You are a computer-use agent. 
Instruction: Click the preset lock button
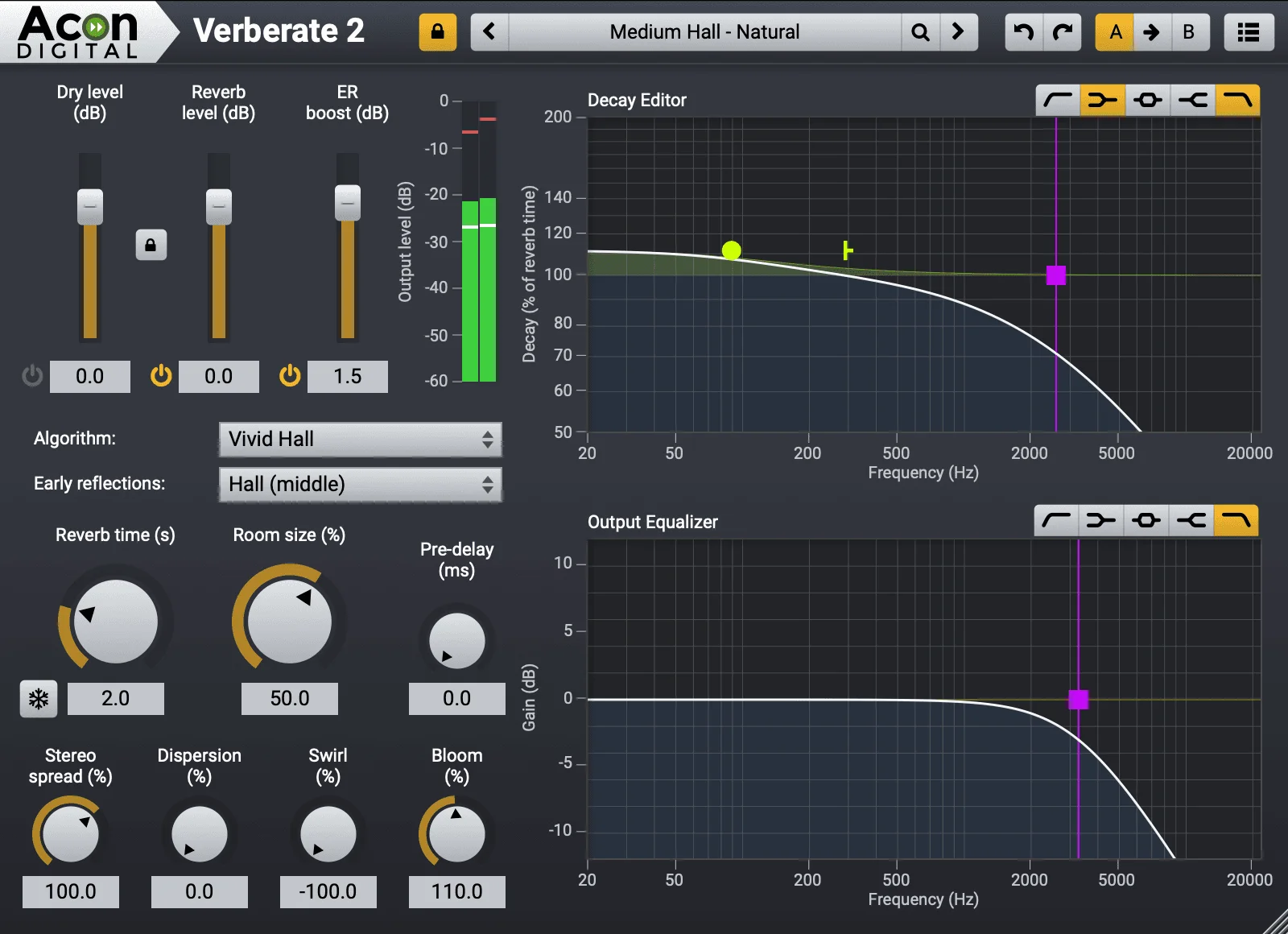click(x=437, y=32)
